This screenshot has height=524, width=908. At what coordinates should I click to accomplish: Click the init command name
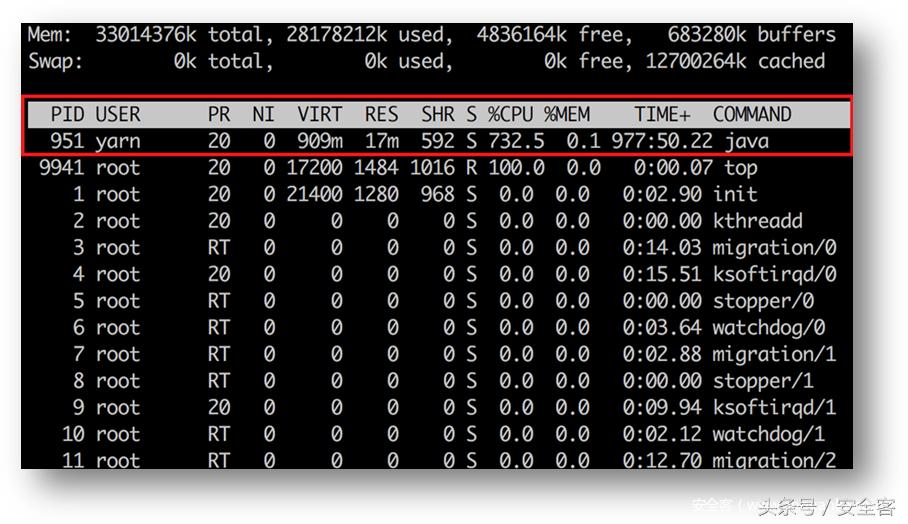point(735,194)
